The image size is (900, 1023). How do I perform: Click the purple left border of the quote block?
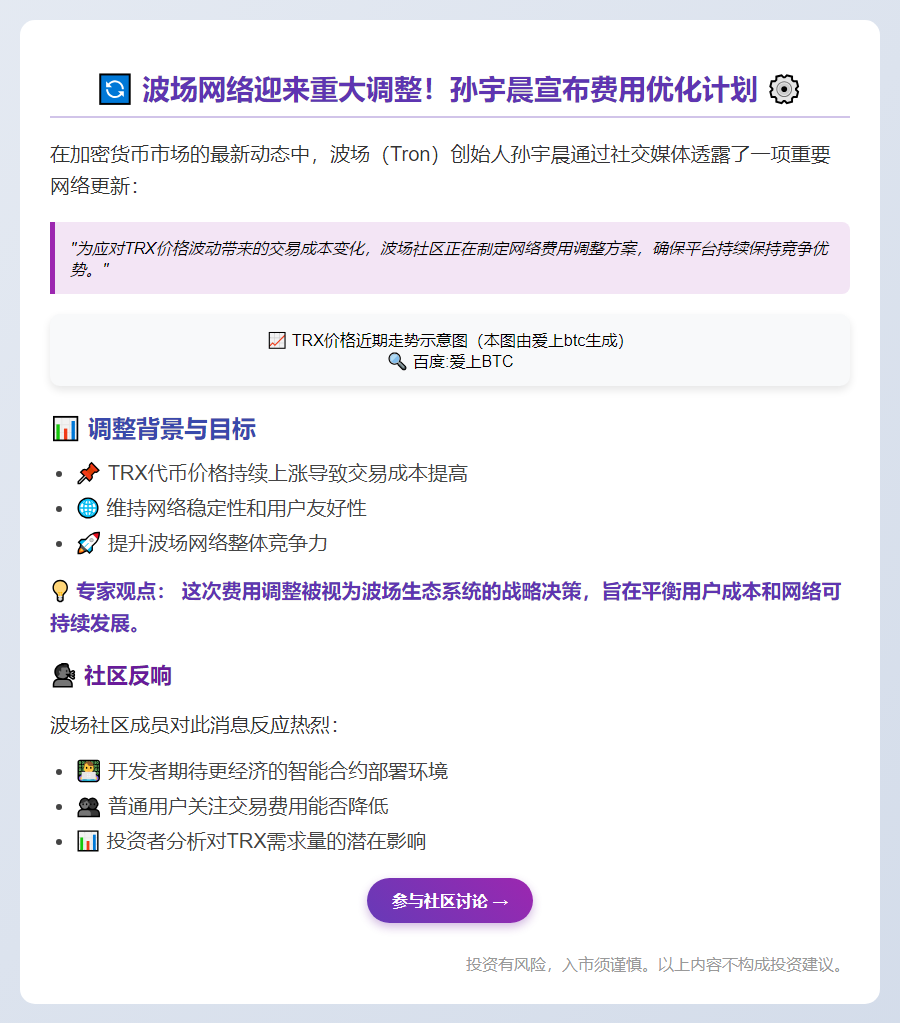click(x=53, y=258)
